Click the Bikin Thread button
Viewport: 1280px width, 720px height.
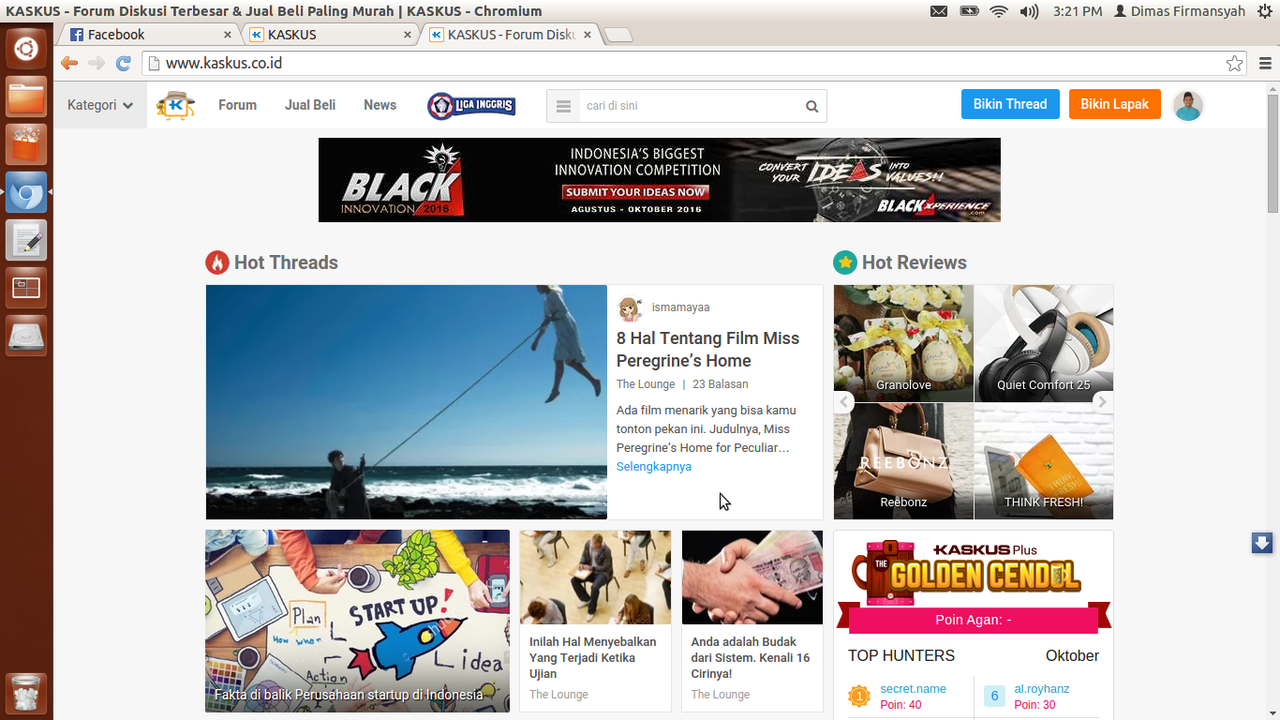(1010, 104)
